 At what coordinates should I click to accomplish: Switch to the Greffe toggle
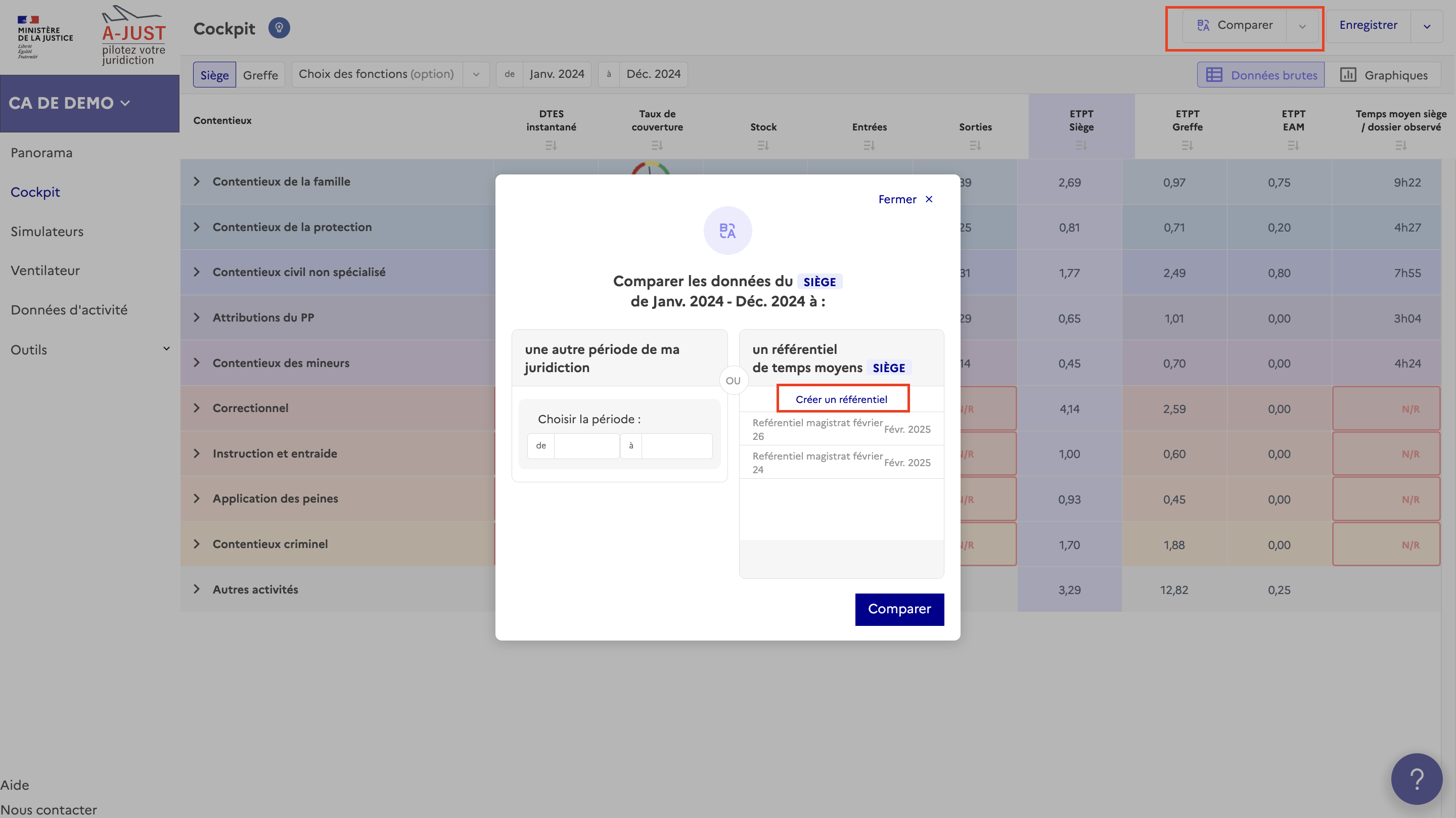260,75
